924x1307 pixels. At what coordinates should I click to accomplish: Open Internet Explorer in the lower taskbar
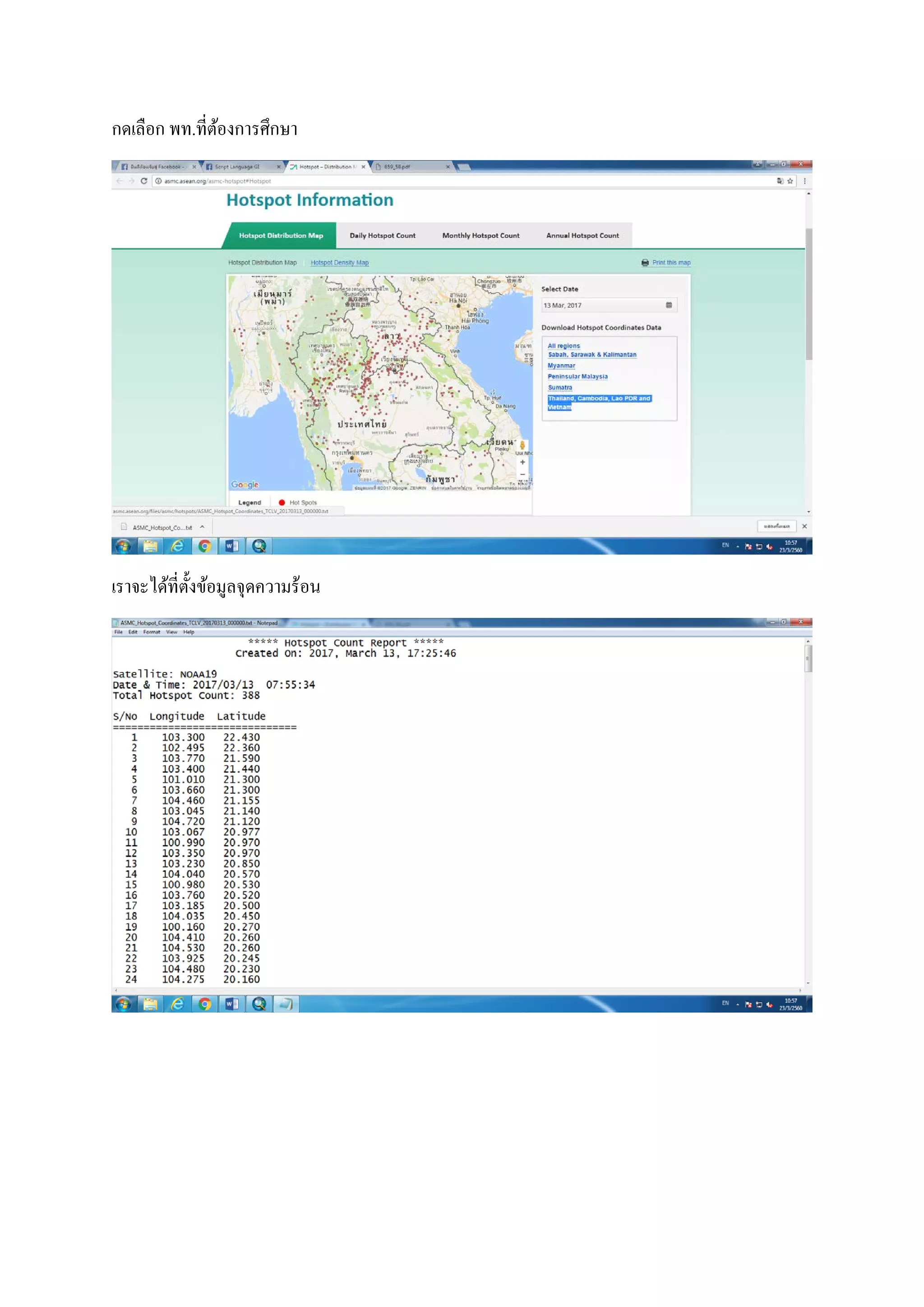pyautogui.click(x=177, y=1004)
